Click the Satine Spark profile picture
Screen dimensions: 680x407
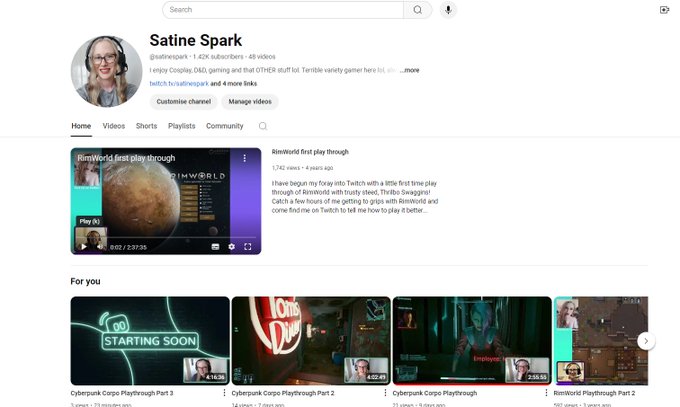point(106,72)
